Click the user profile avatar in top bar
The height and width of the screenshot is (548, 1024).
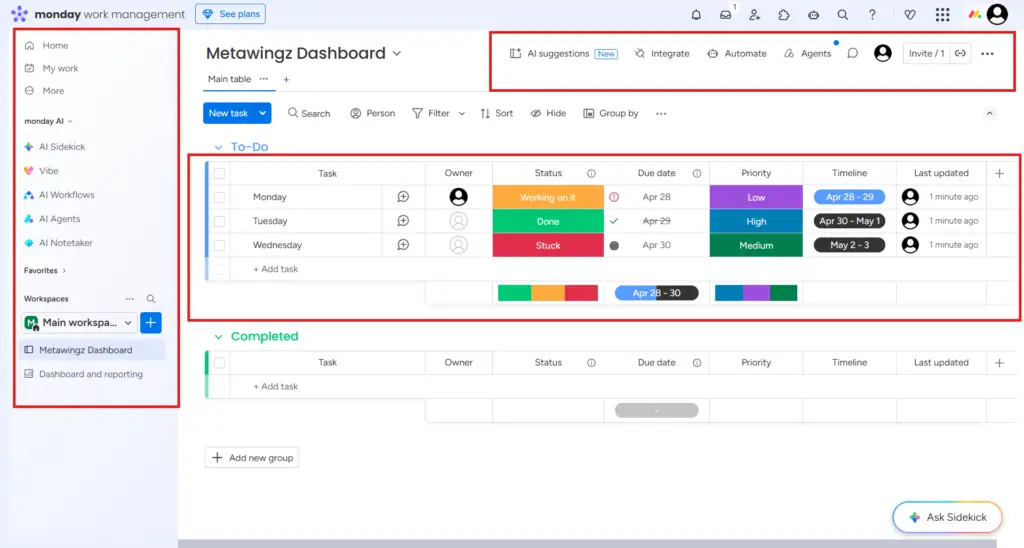[x=997, y=14]
